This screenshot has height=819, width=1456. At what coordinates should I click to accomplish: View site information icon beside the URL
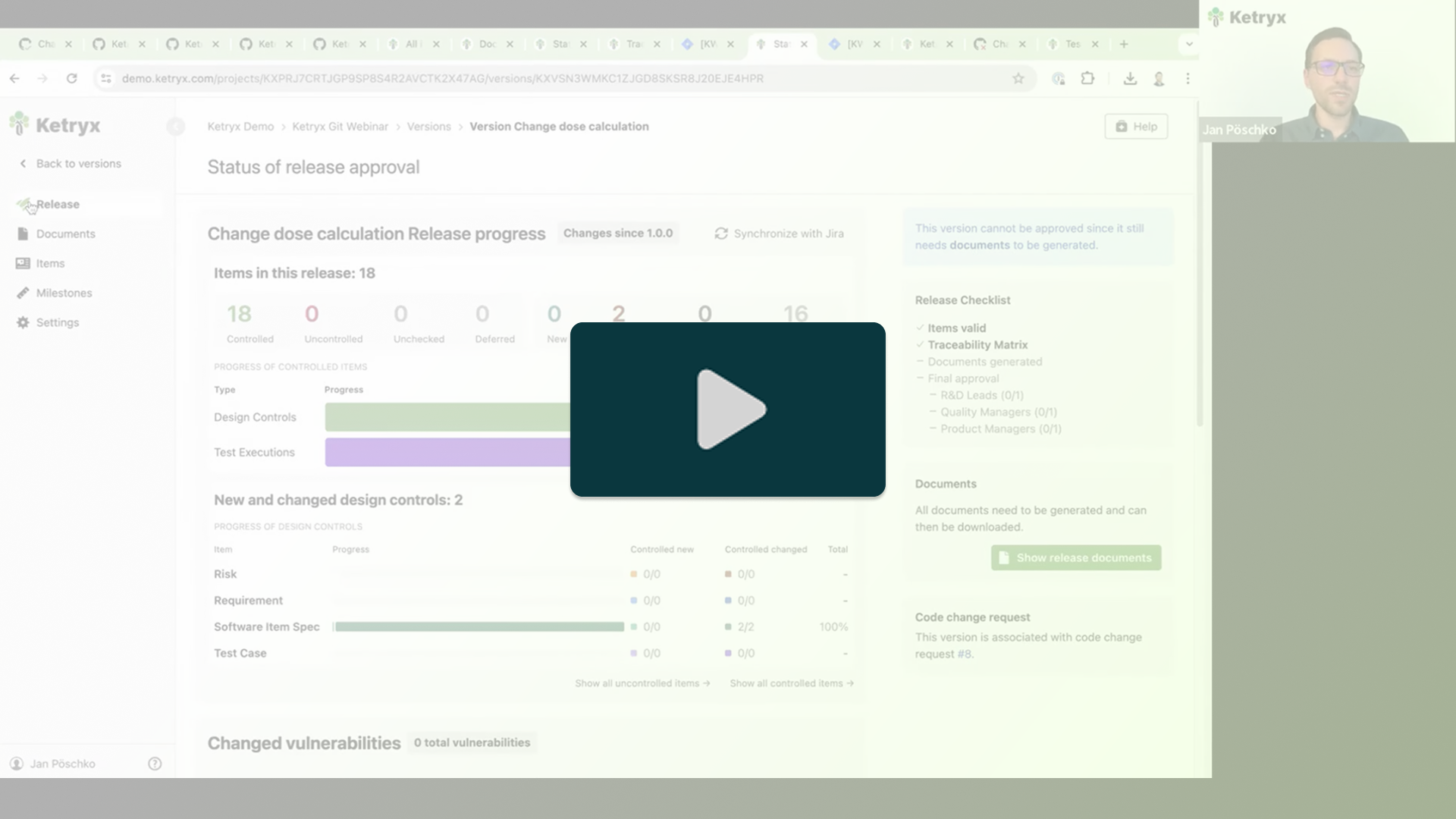(x=106, y=78)
